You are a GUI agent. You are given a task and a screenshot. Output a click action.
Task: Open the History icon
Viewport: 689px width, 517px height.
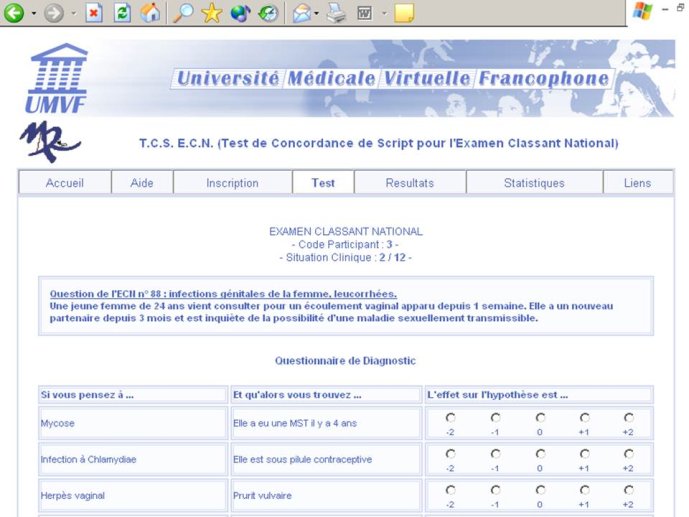pyautogui.click(x=268, y=13)
